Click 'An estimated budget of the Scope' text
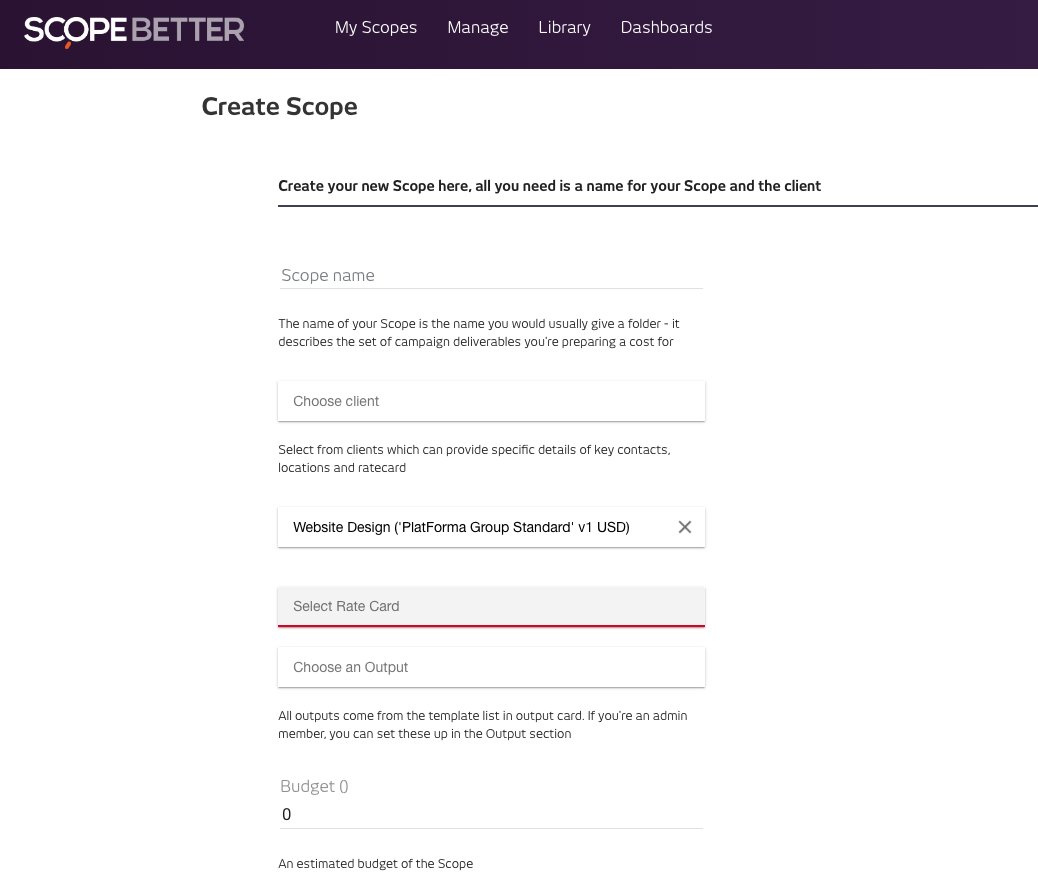 (x=375, y=863)
